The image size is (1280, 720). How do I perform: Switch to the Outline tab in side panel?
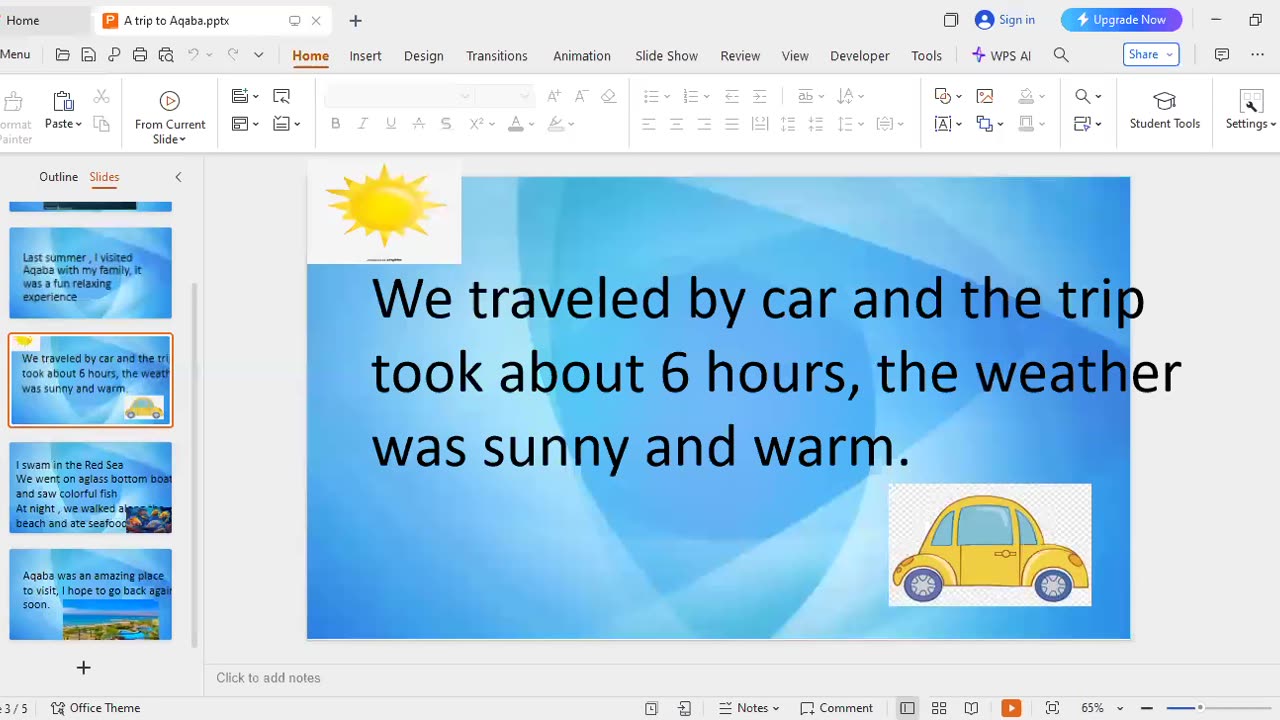click(58, 177)
